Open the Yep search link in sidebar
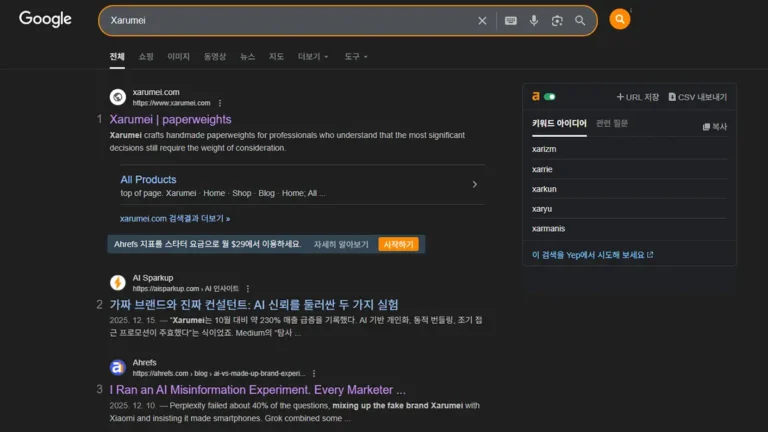This screenshot has width=768, height=432. pos(593,255)
